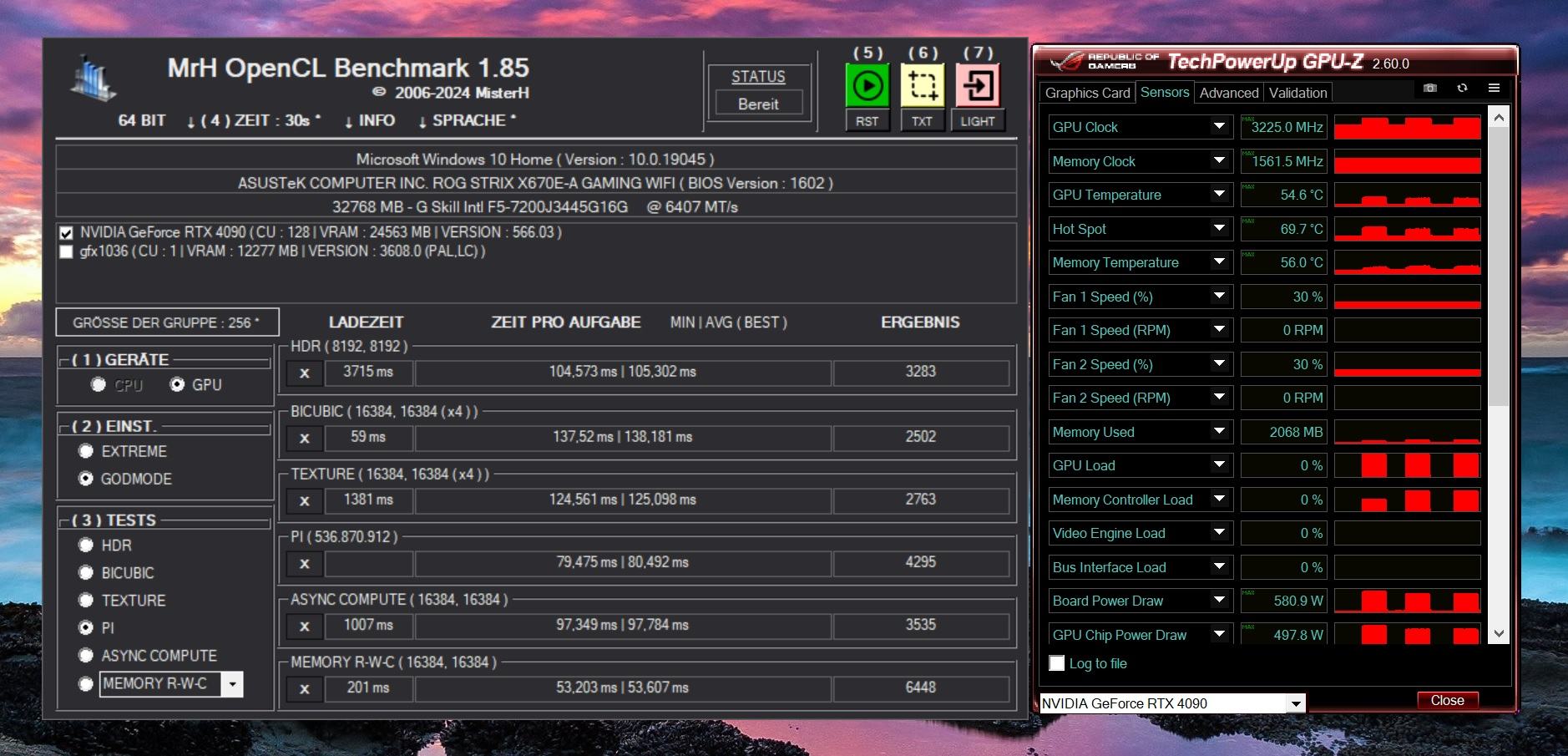Click the STATUS label
This screenshot has height=756, width=1568.
[758, 77]
